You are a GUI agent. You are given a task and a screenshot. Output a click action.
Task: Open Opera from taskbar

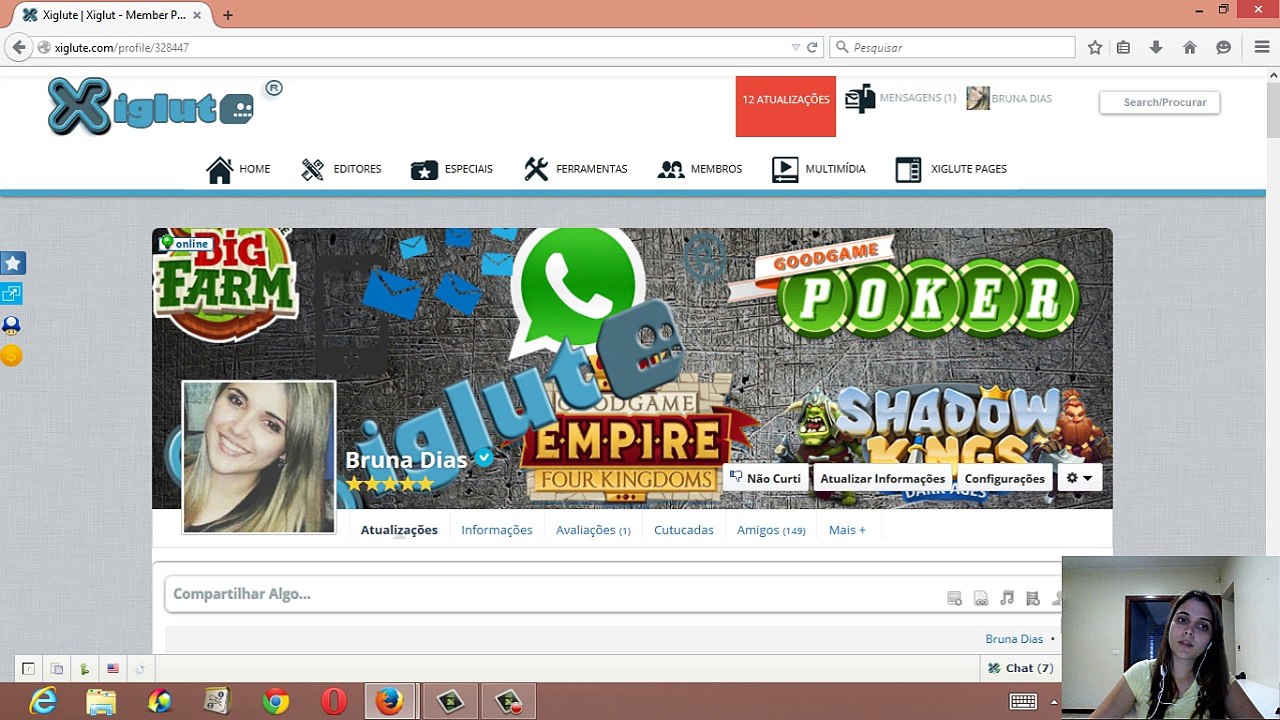pos(334,702)
